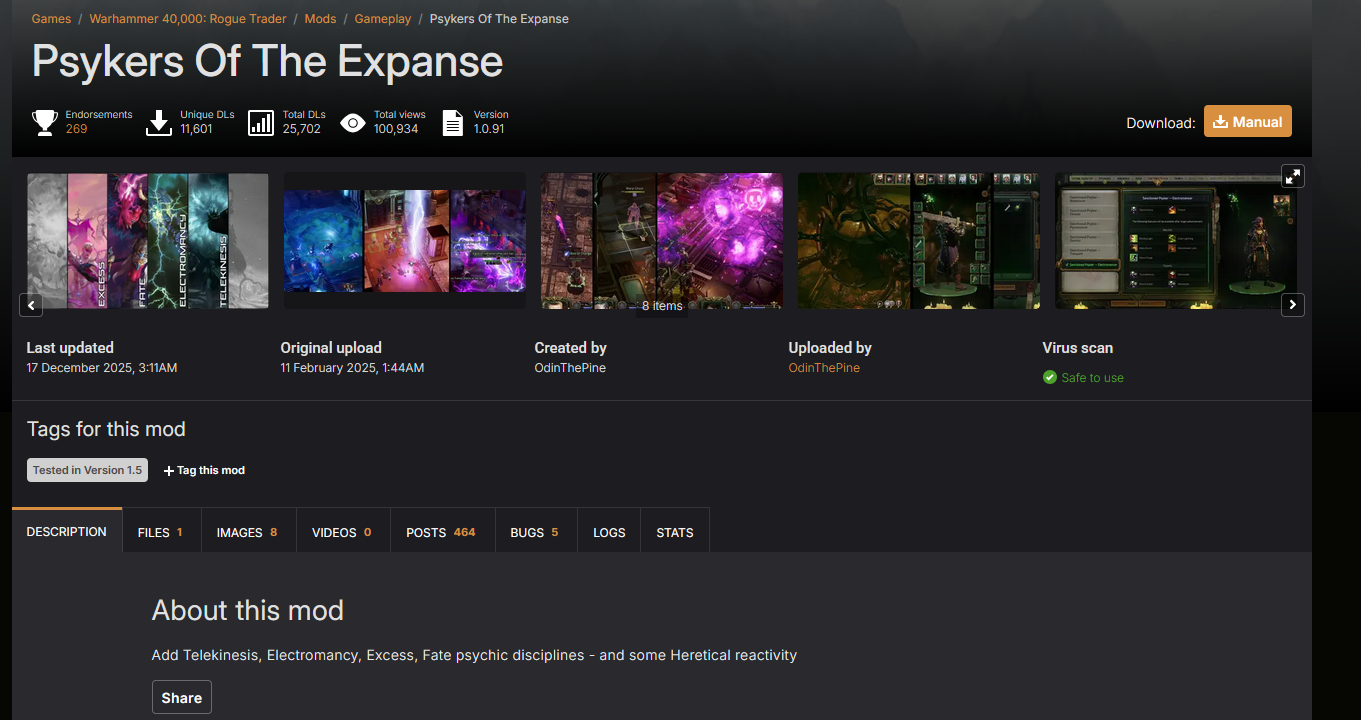Show previous gallery images with left arrow
The width and height of the screenshot is (1361, 720).
(31, 305)
